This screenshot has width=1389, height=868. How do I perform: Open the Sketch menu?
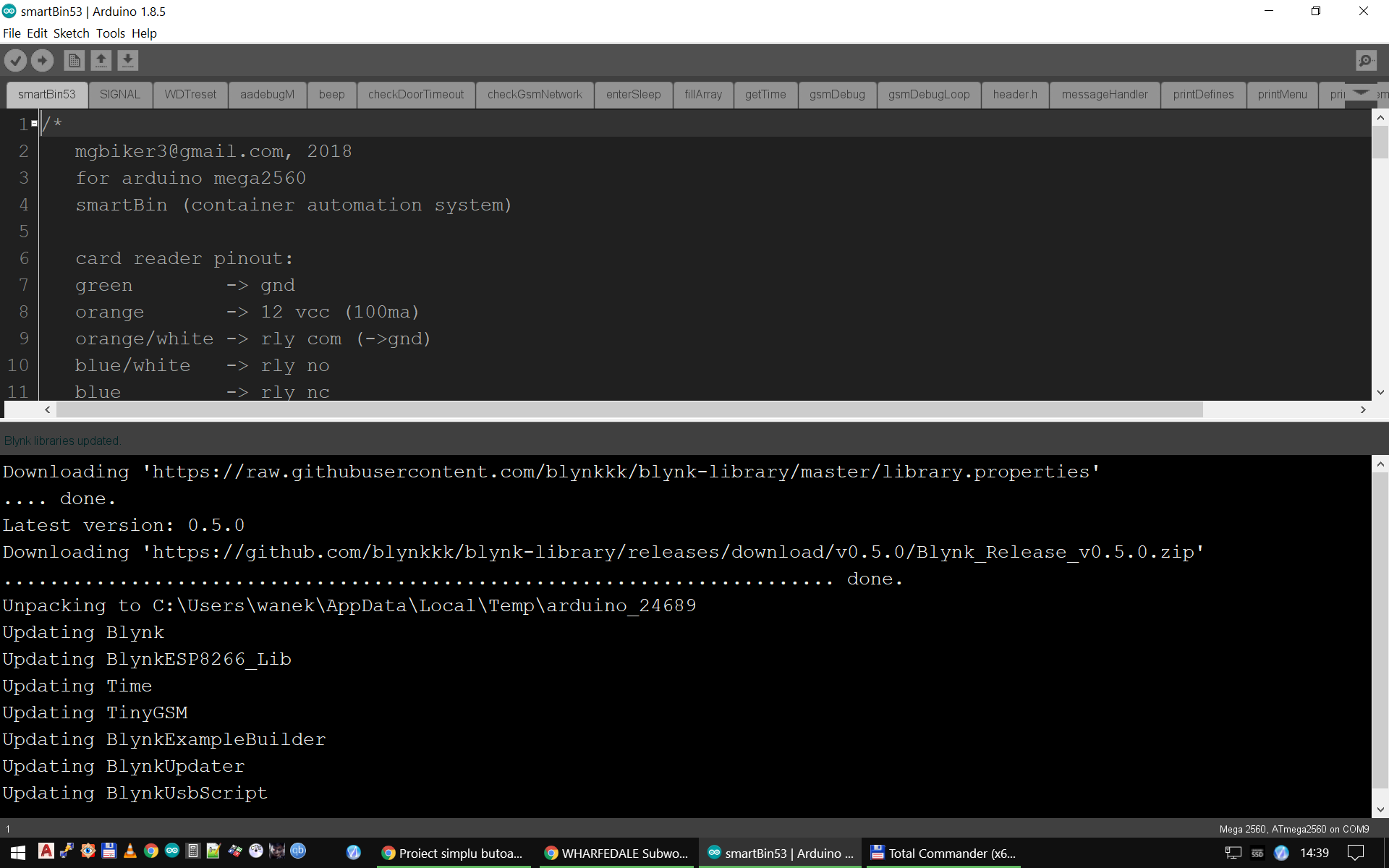point(71,33)
